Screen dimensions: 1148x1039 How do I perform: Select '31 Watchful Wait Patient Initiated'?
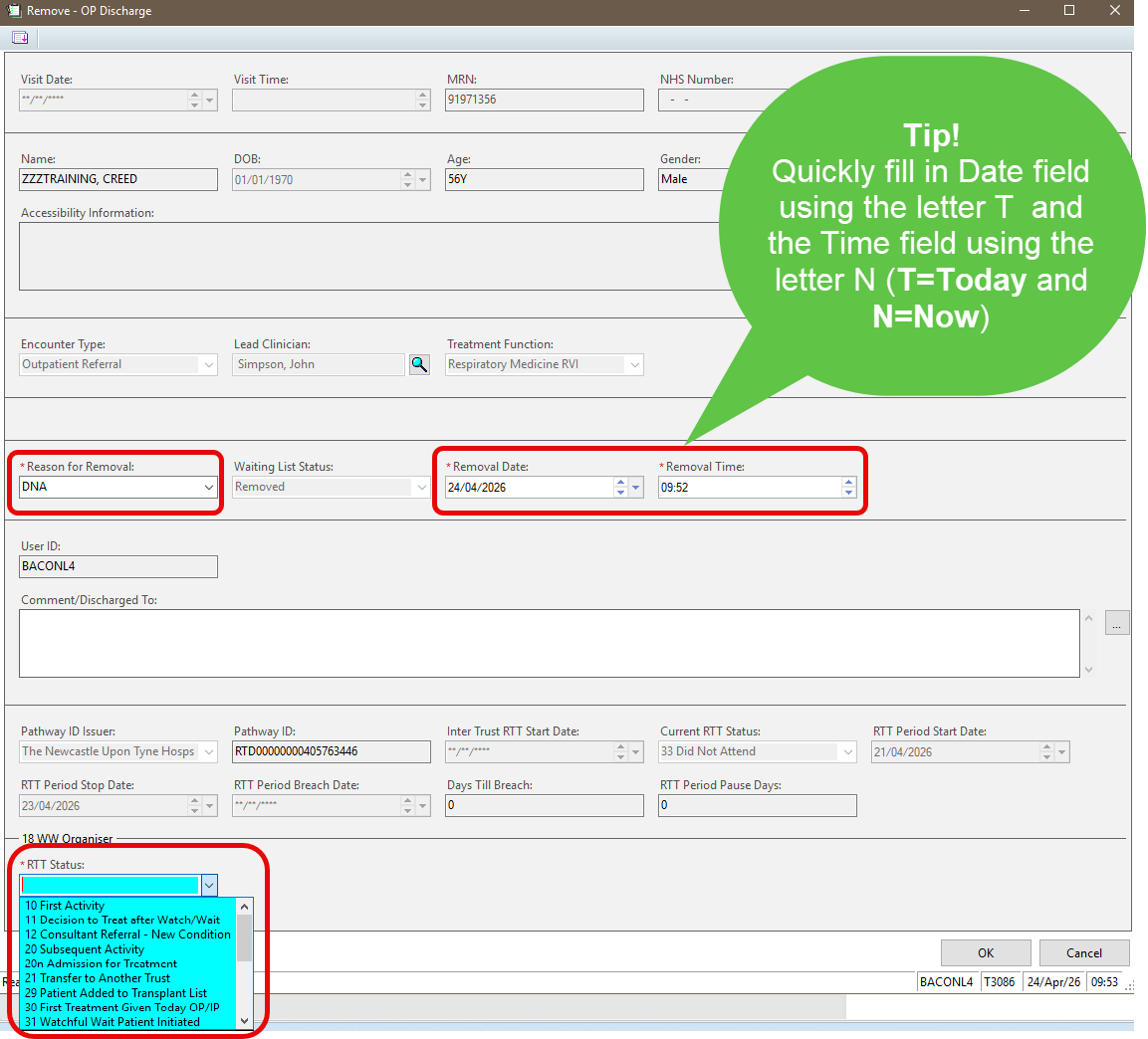[x=112, y=1022]
